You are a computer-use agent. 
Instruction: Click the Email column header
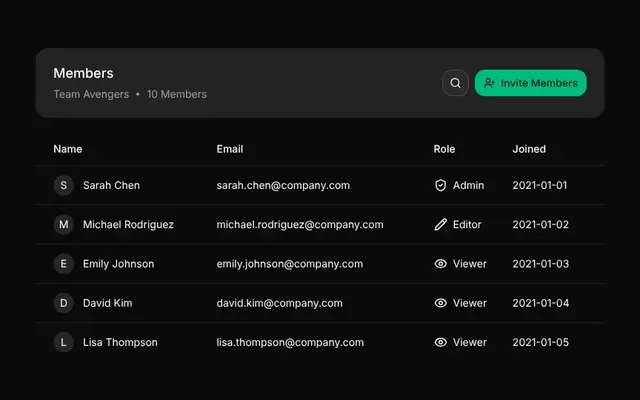pyautogui.click(x=230, y=149)
